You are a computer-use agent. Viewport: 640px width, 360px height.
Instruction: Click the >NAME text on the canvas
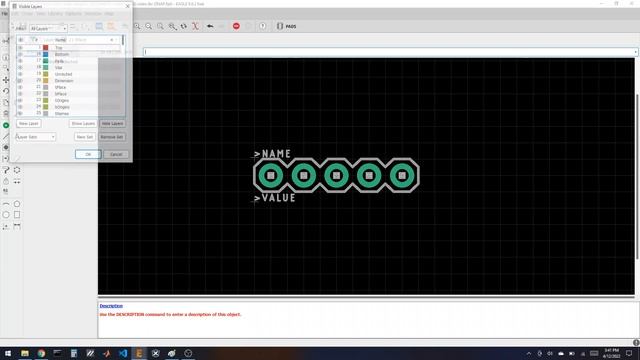tap(272, 154)
